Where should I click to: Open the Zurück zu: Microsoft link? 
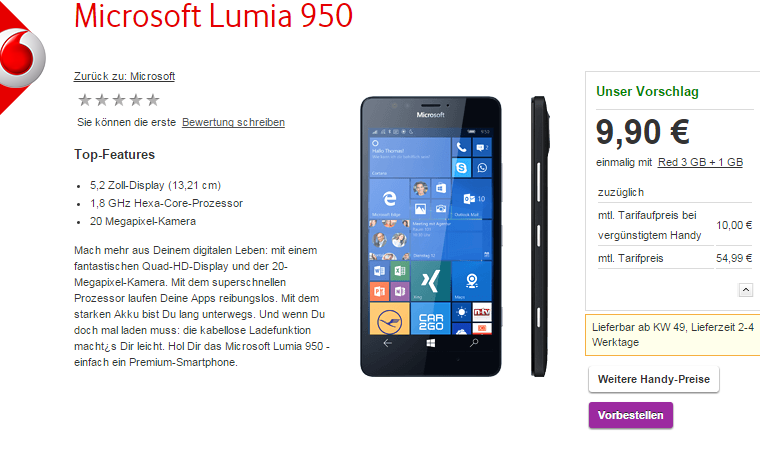point(124,76)
